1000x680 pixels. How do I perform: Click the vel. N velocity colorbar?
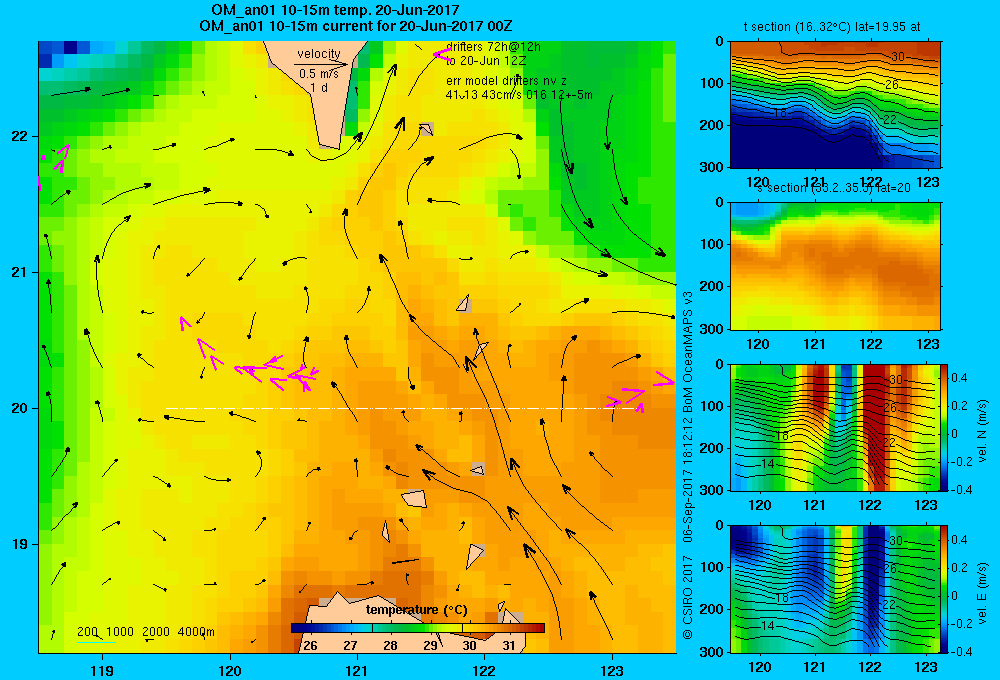(x=944, y=427)
